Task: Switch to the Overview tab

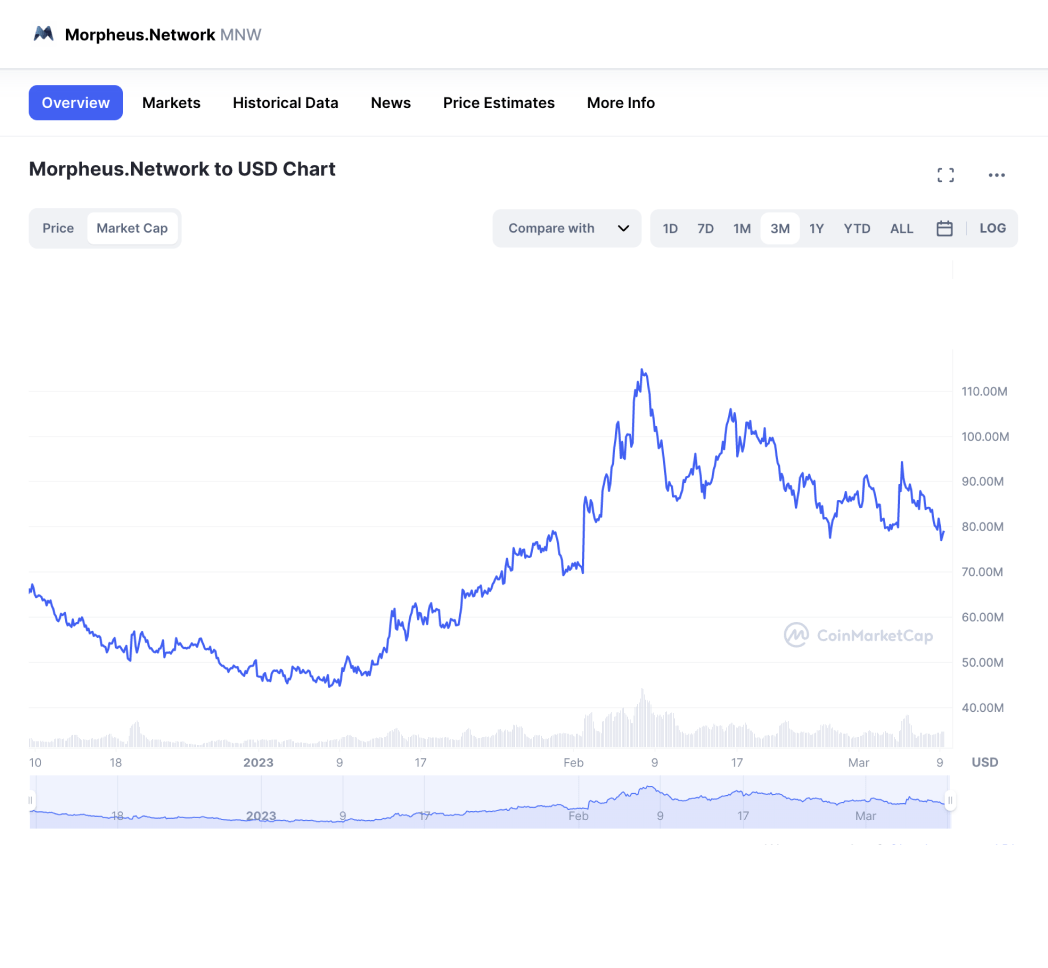Action: pyautogui.click(x=76, y=103)
